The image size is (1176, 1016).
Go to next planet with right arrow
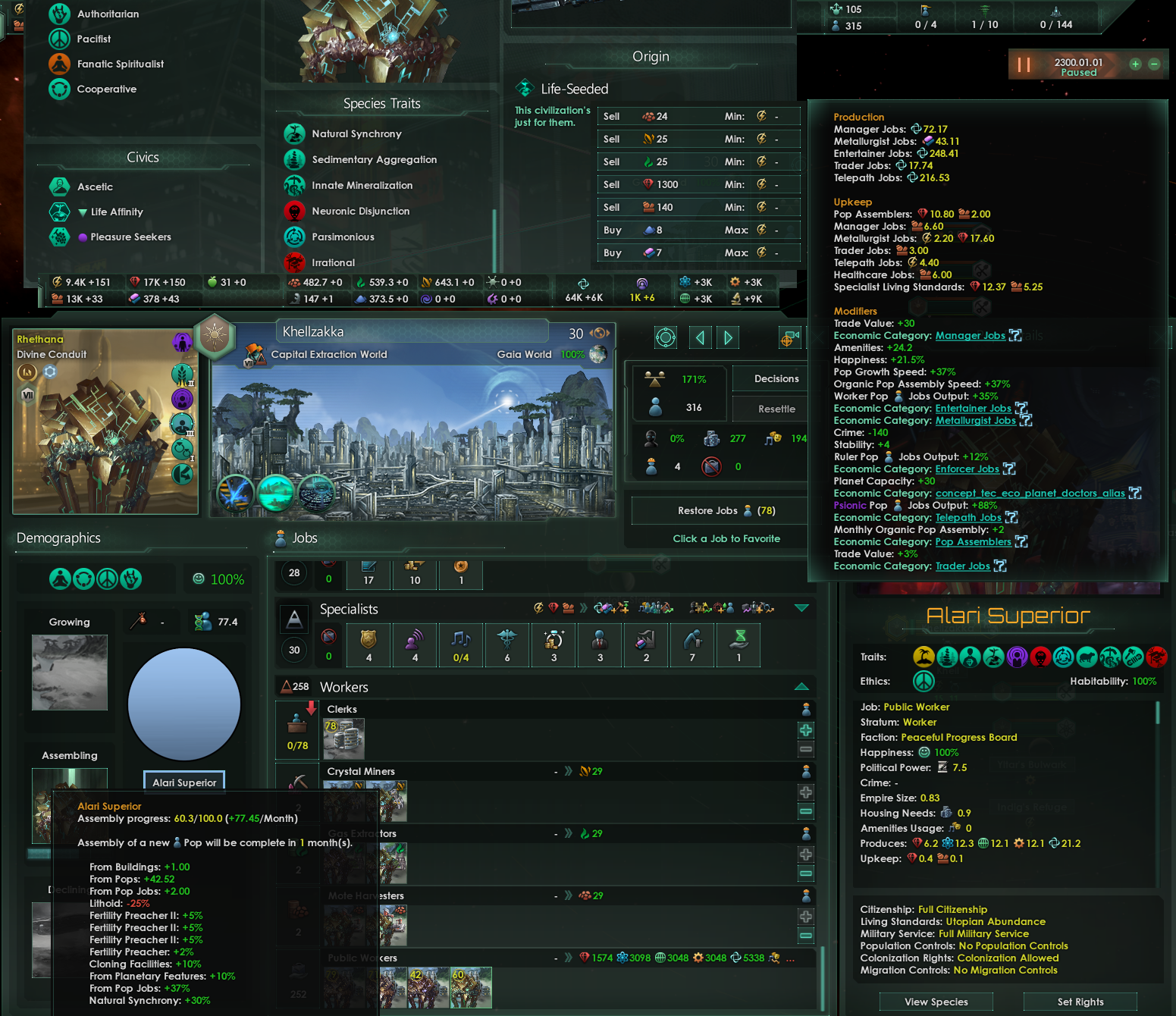728,337
